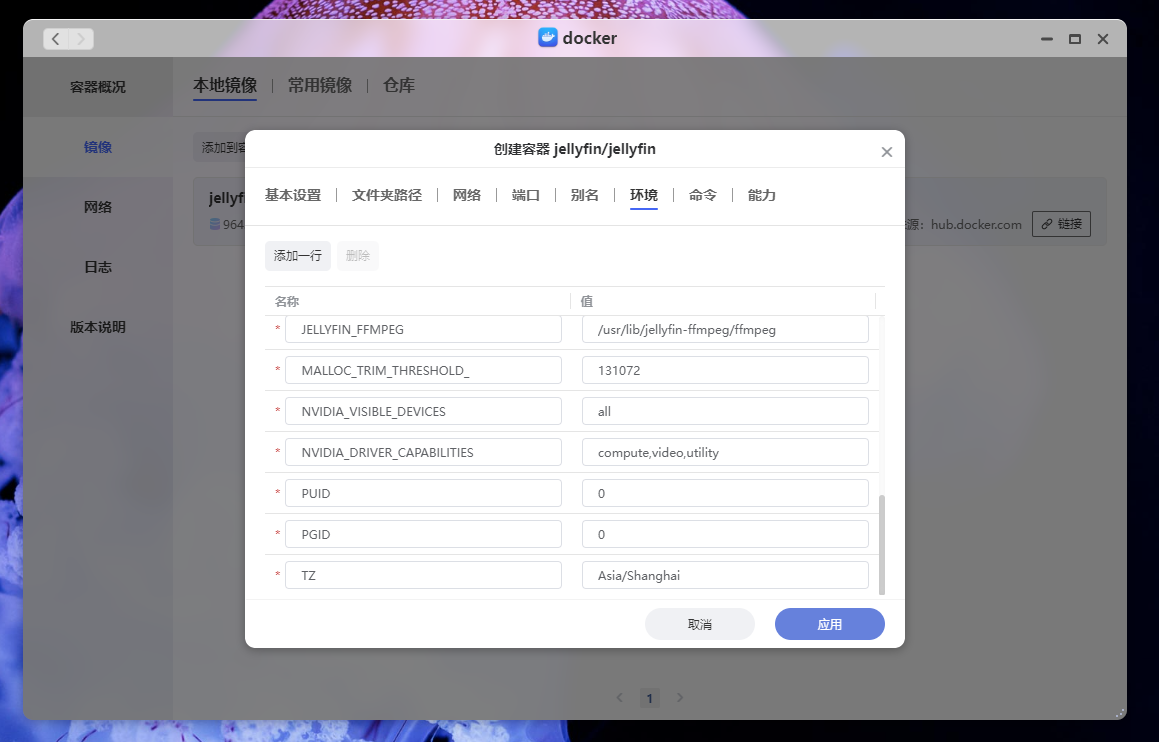
Task: Click the forward navigation arrow in the title bar
Action: (79, 38)
